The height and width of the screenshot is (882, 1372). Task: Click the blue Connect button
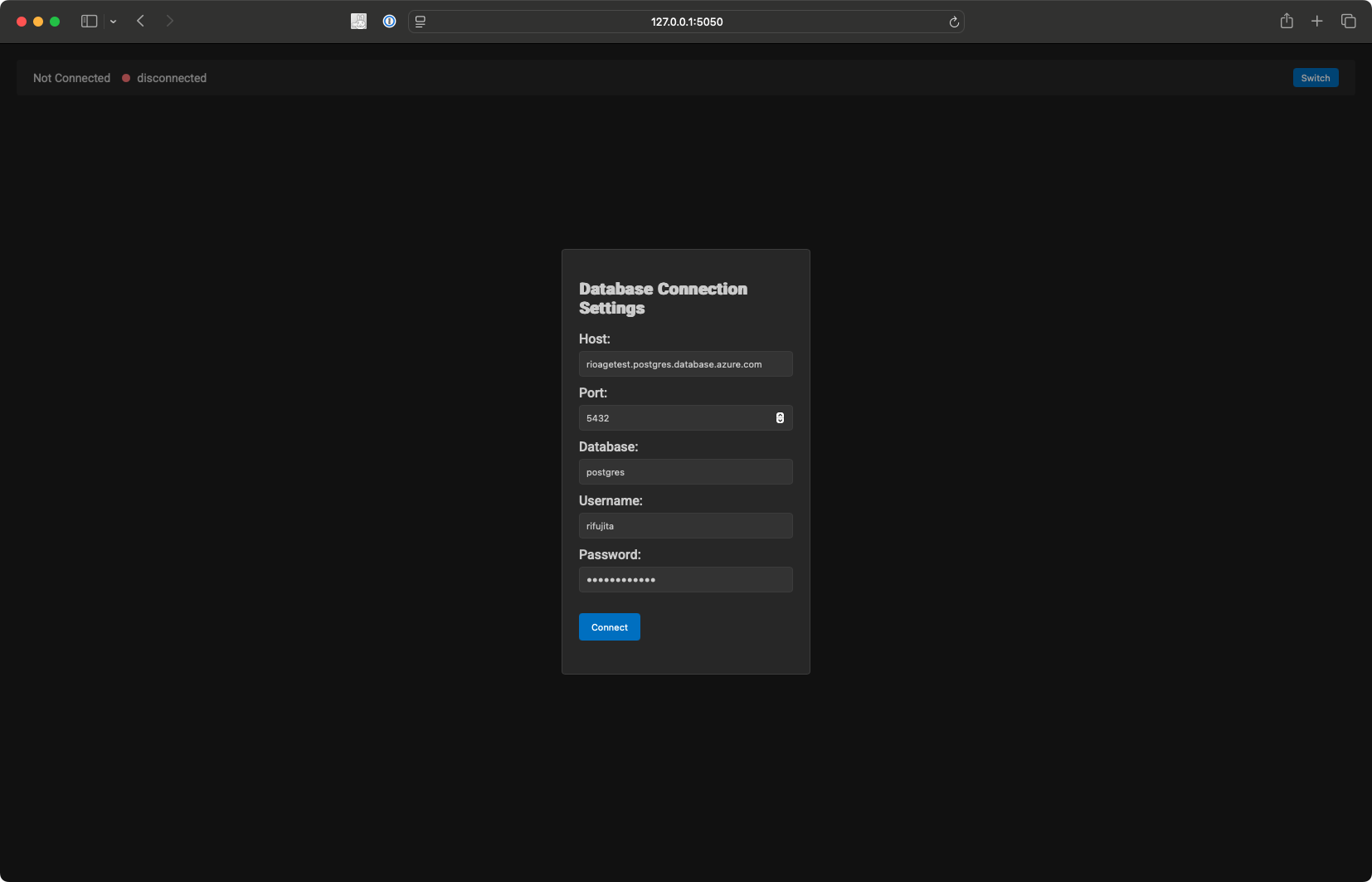coord(609,627)
